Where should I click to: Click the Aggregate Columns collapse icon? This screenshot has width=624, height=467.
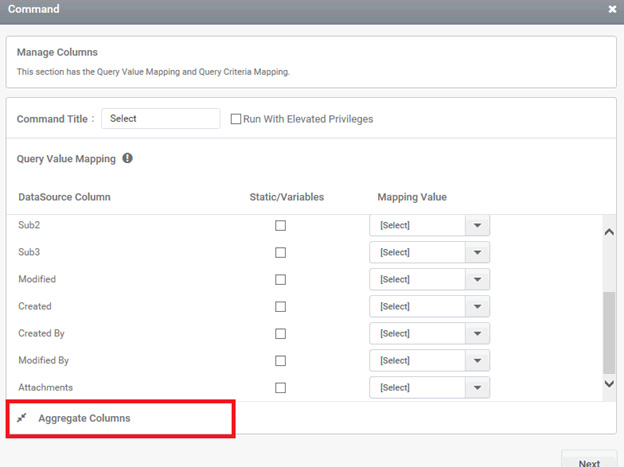tap(21, 418)
